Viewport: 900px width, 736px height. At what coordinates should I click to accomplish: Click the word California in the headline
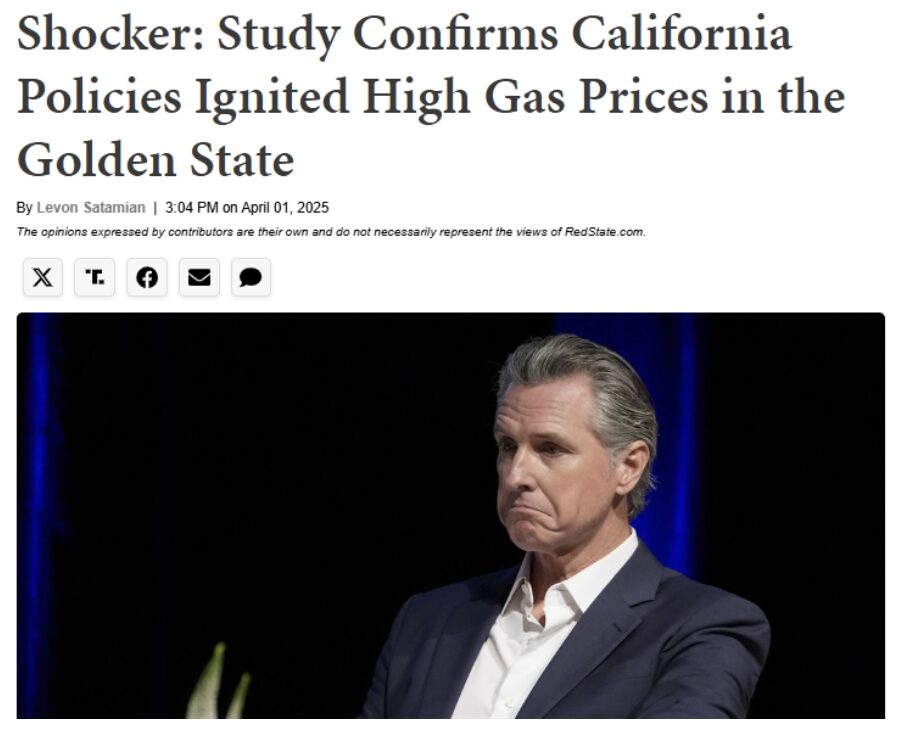[681, 34]
